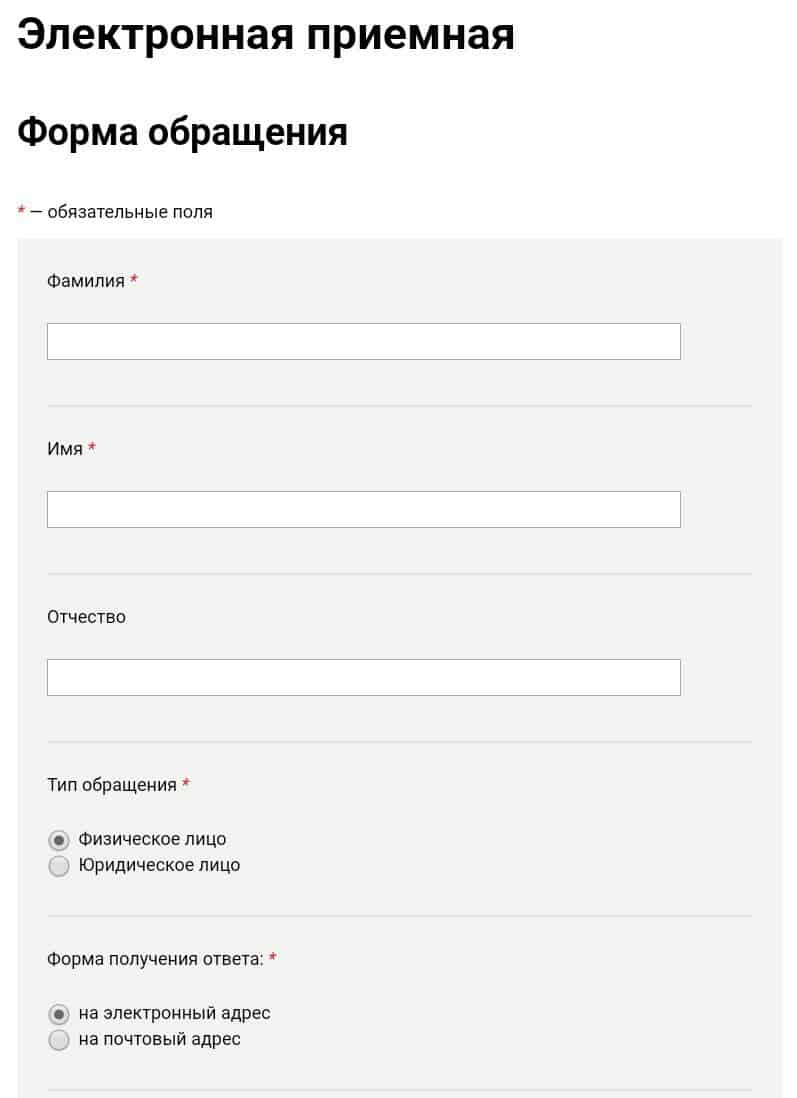
Task: Click the Форма получения ответа label
Action: tap(155, 959)
